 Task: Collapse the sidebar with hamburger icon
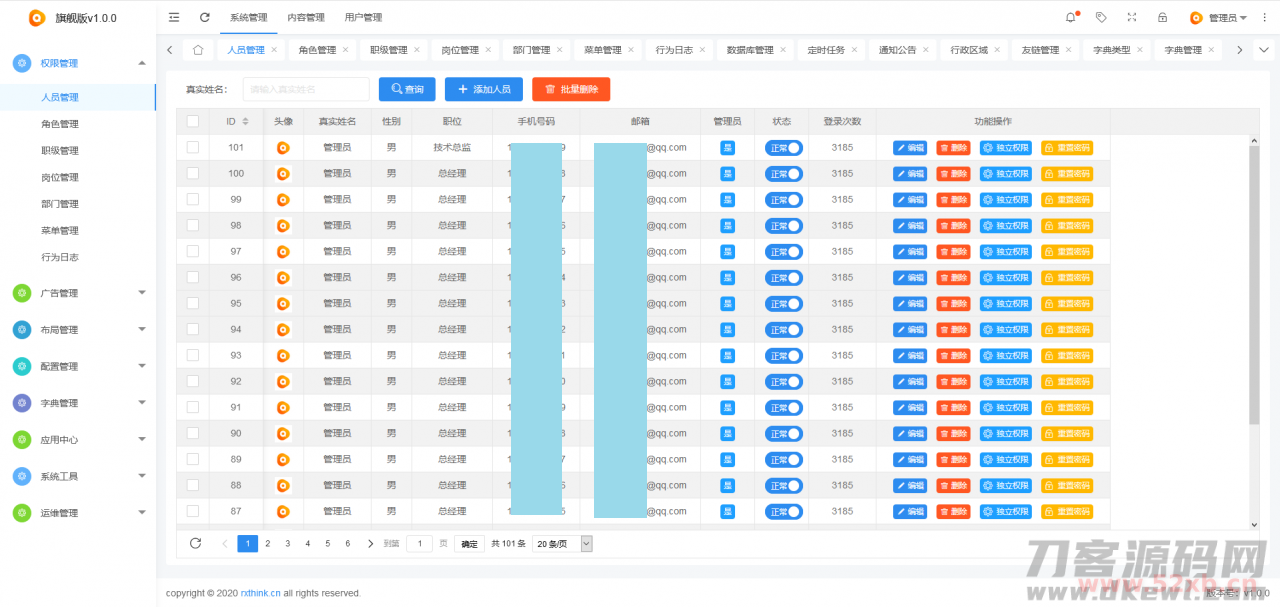(175, 17)
